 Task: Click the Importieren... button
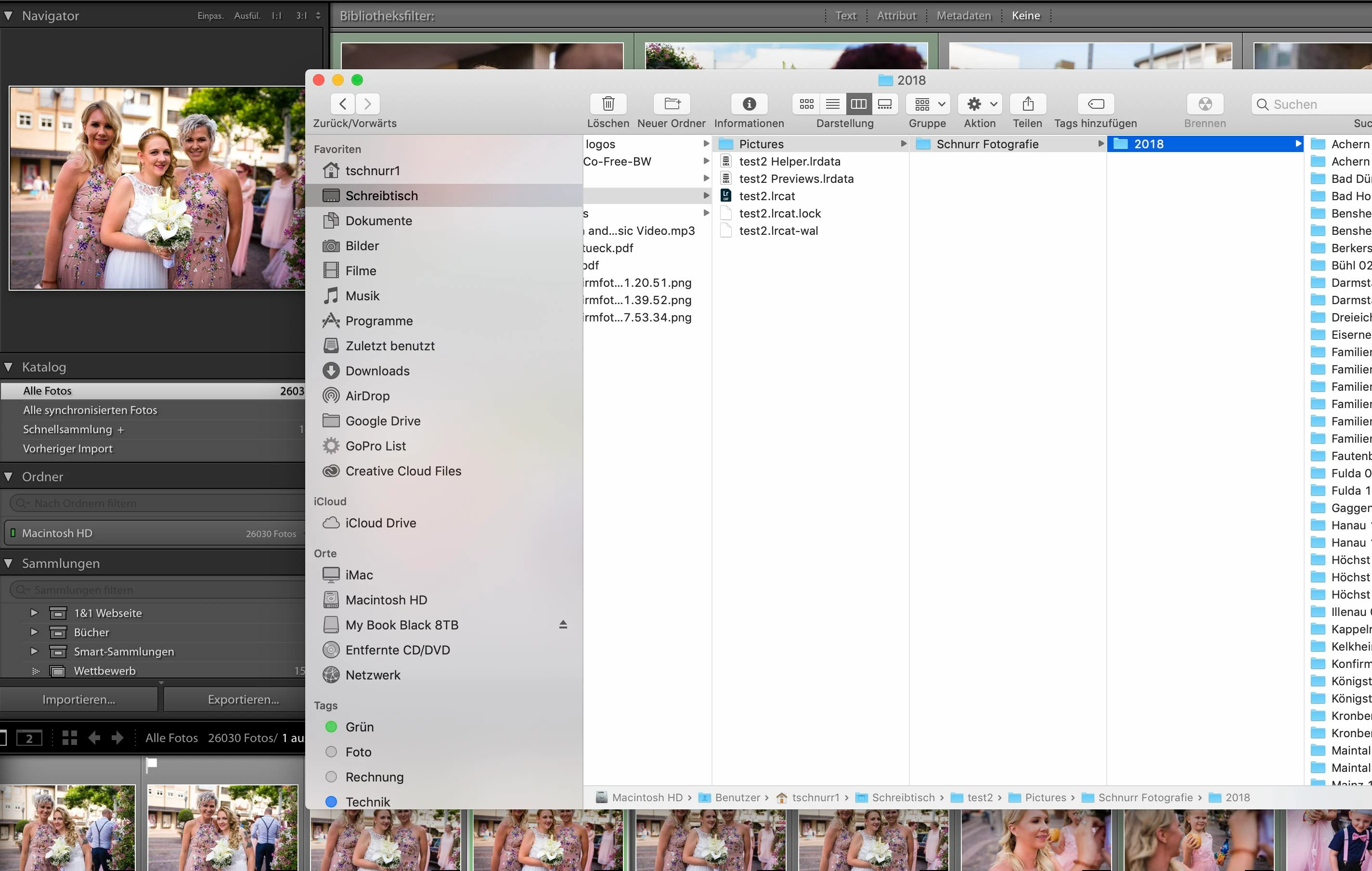click(78, 700)
